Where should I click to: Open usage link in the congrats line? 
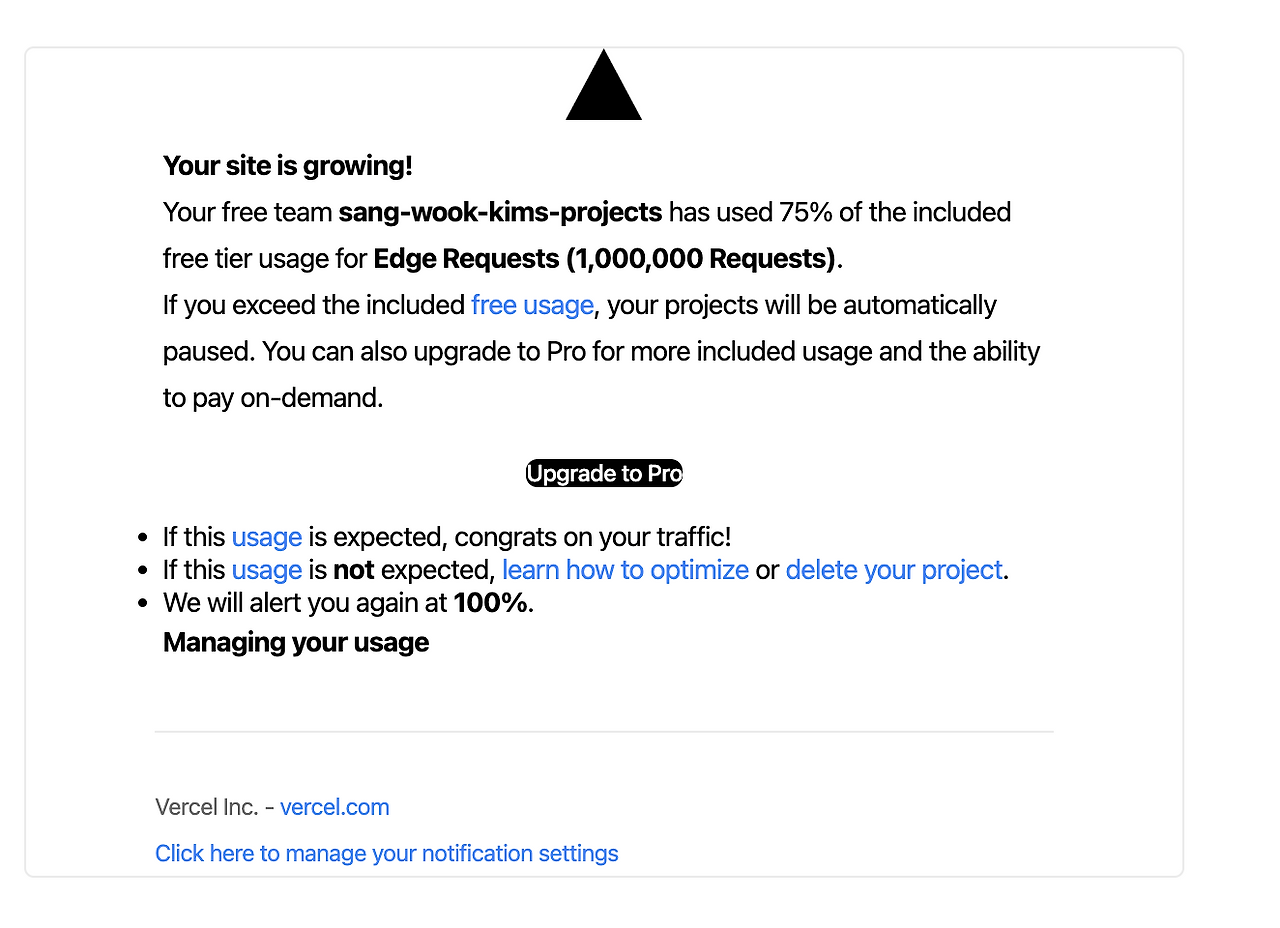coord(266,537)
